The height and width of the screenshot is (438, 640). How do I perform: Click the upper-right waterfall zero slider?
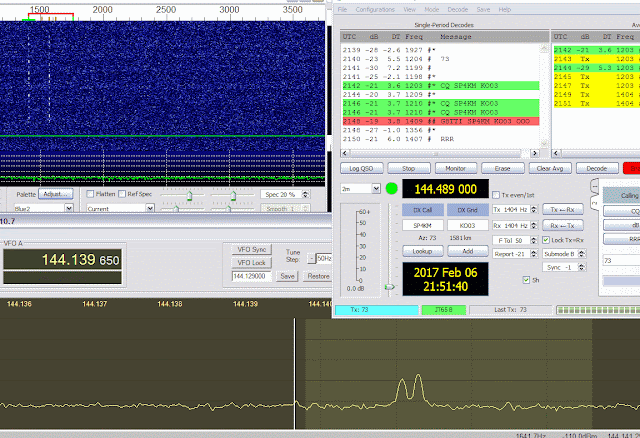(233, 196)
